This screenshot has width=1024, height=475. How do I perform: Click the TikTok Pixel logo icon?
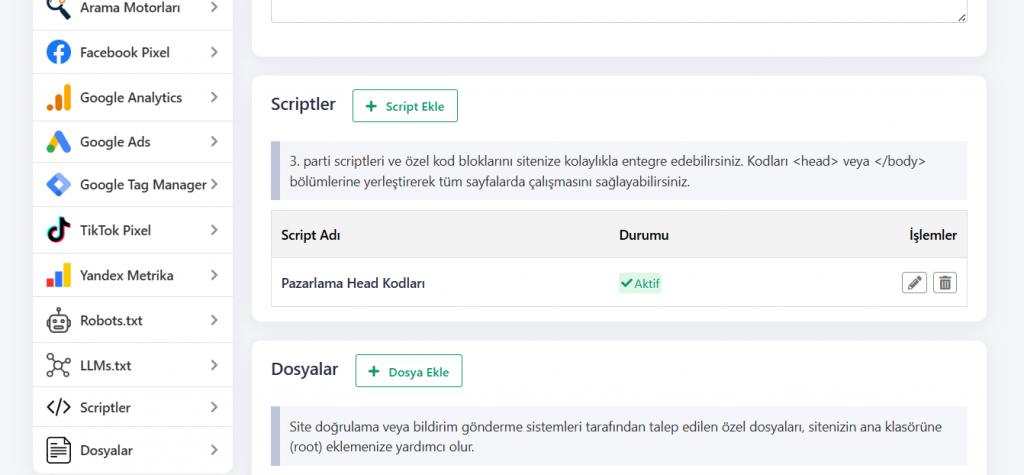coord(59,230)
